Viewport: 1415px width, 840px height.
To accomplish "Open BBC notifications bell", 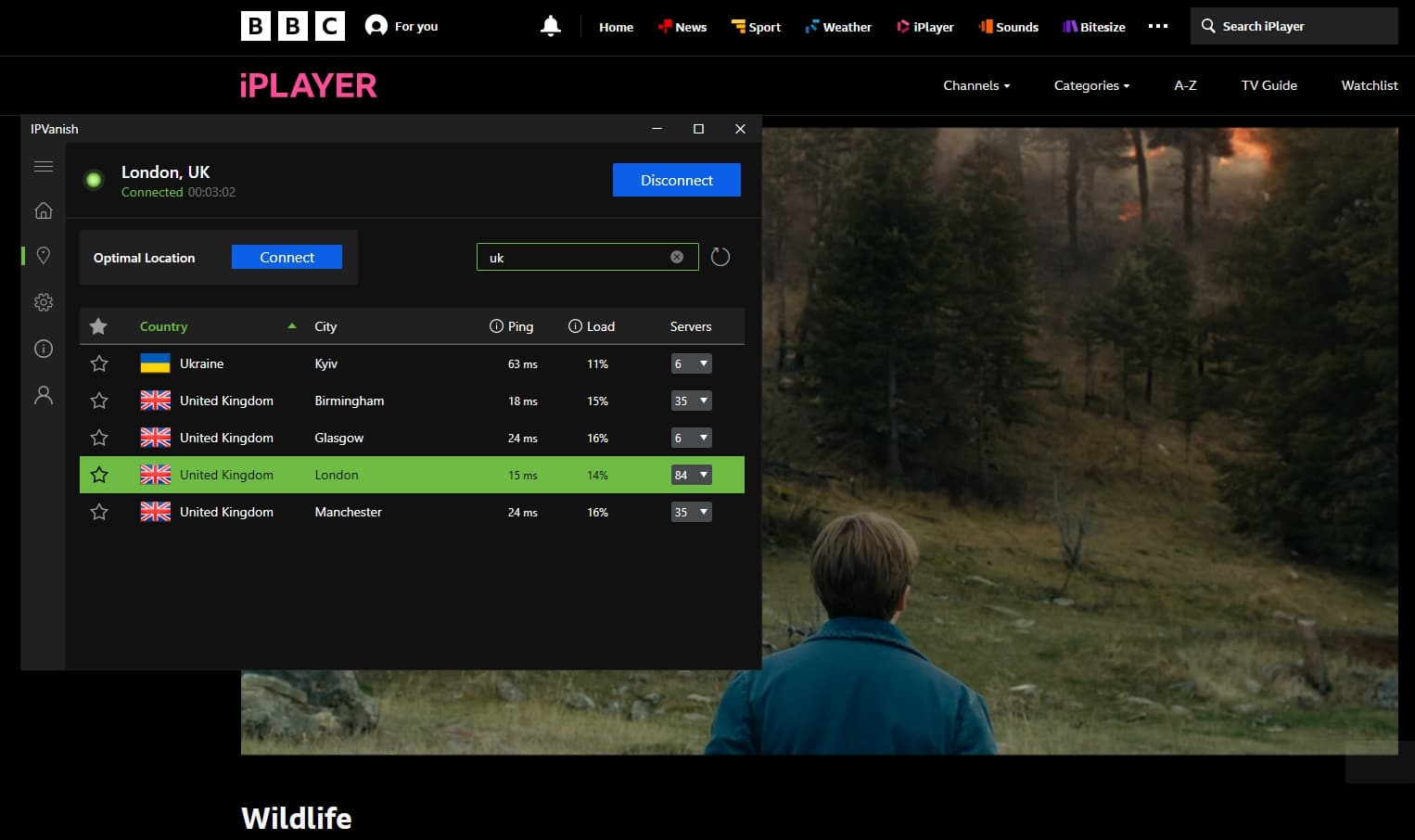I will pos(551,26).
